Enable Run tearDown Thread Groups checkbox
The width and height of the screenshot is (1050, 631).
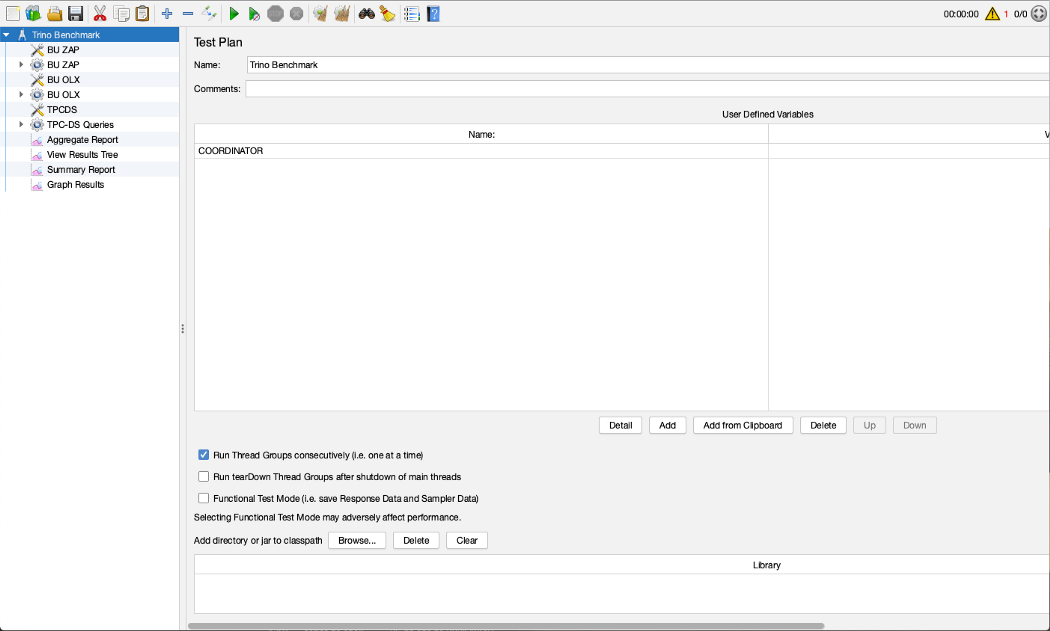204,476
